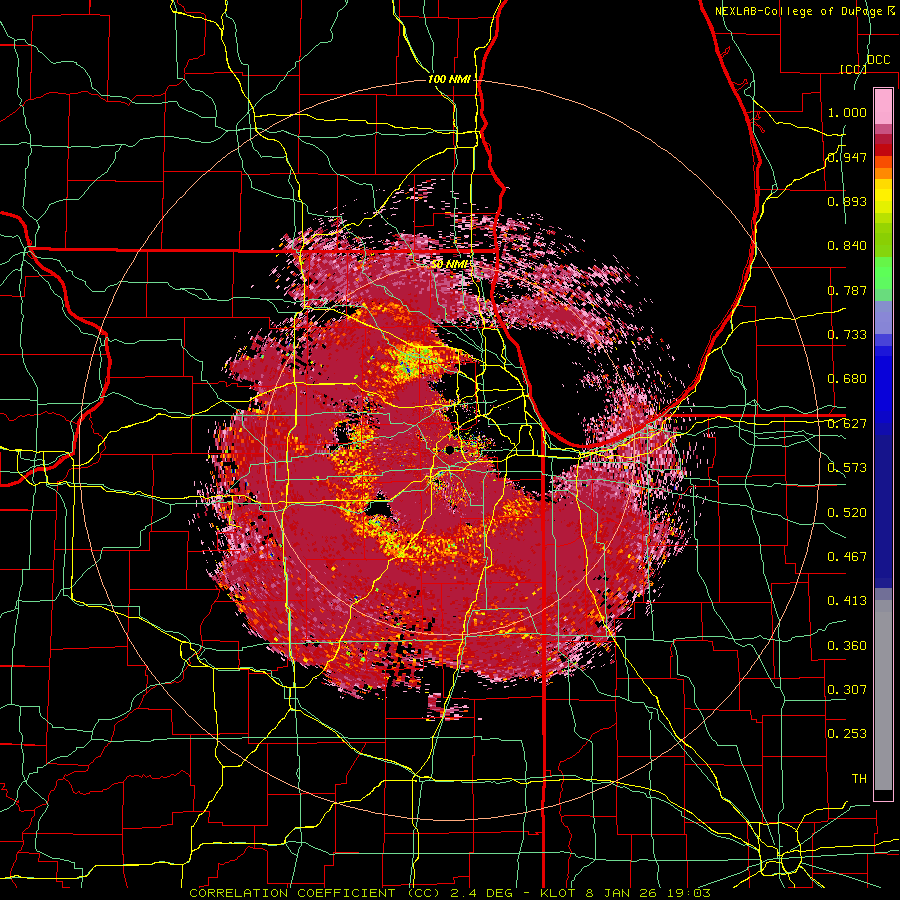Click the '[CC]' legend unit label
The height and width of the screenshot is (900, 900).
(x=853, y=69)
